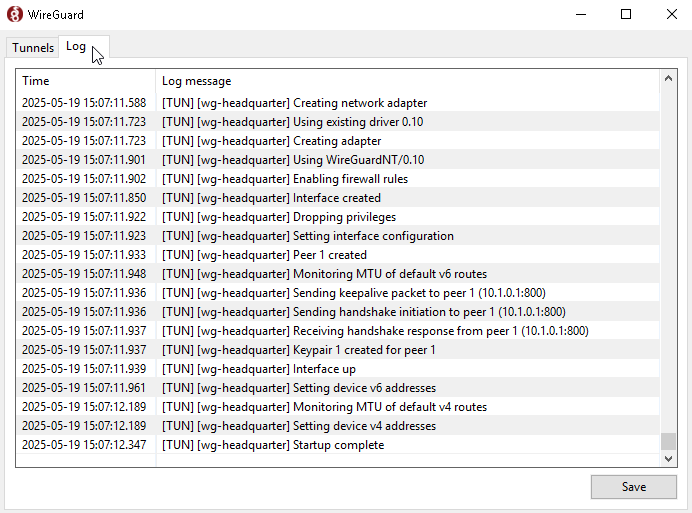Screen dimensions: 692x513
Task: Click timestamp 2025-05-19 15:07:11.961
Action: (84, 388)
